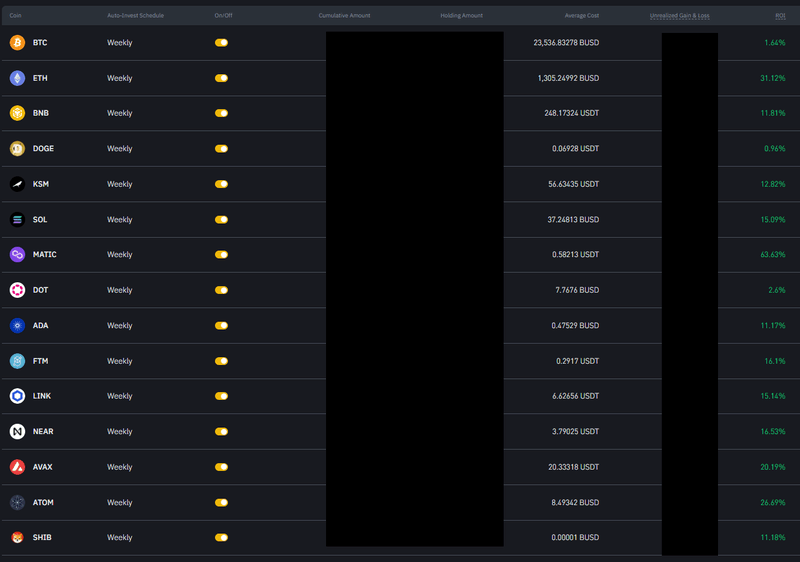
Task: Click the SOL coin icon
Action: (x=17, y=219)
